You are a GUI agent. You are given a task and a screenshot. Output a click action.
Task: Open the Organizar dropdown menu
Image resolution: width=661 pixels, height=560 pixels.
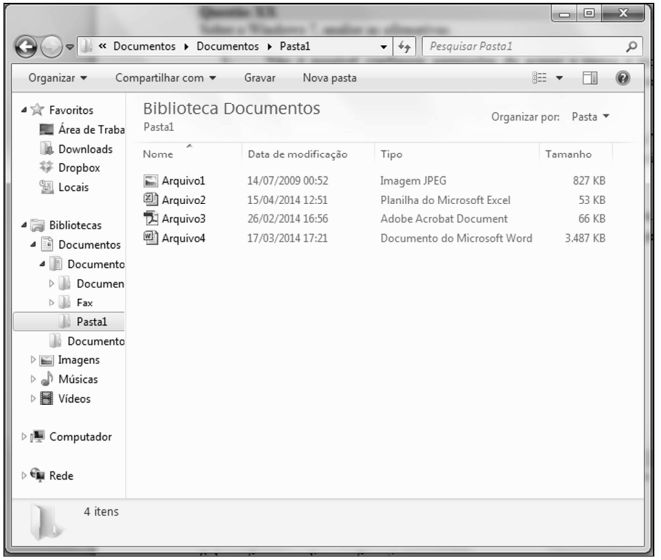pyautogui.click(x=57, y=78)
